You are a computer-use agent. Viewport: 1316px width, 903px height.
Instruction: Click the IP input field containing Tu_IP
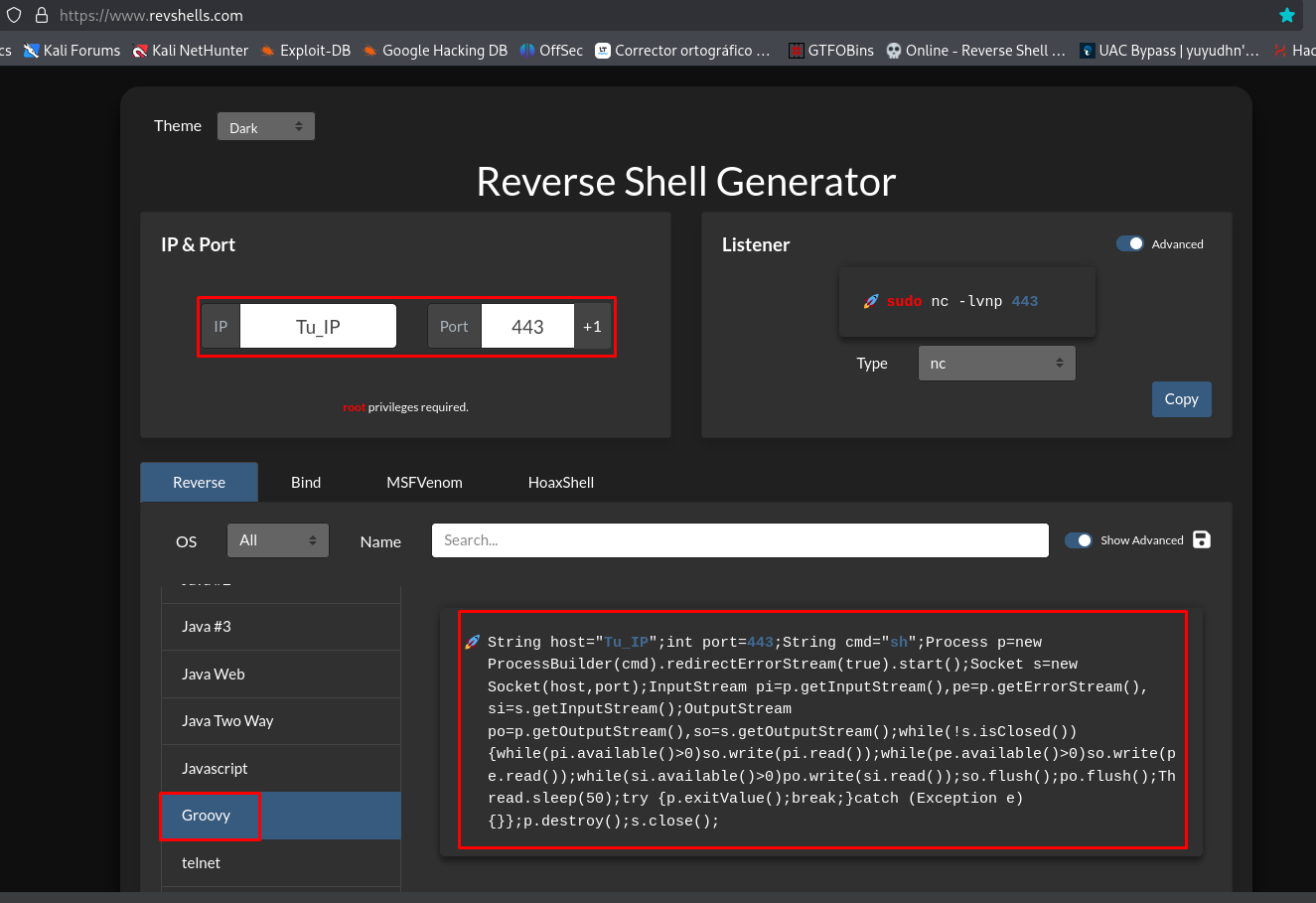318,326
